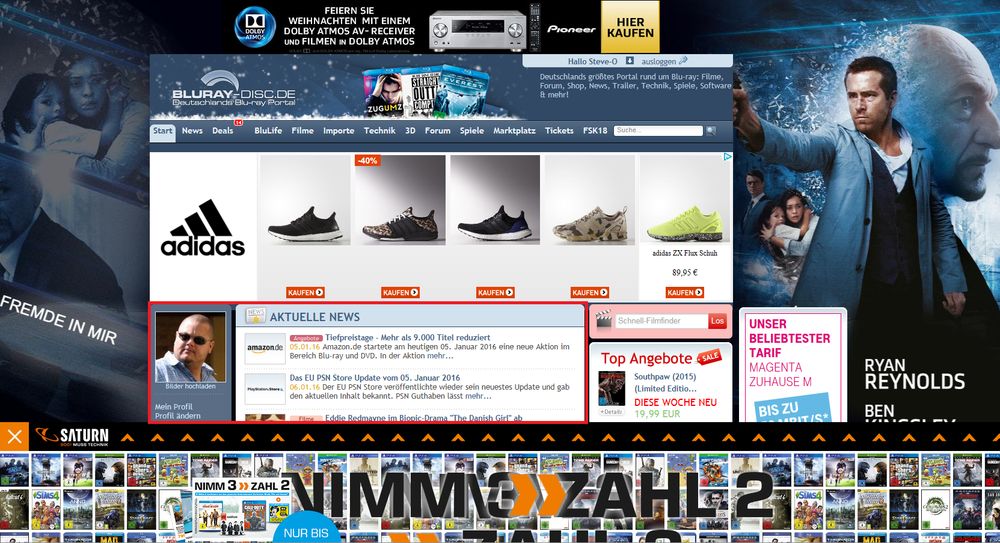The height and width of the screenshot is (543, 1000).
Task: Click the adidas logo in the ad
Action: click(203, 228)
